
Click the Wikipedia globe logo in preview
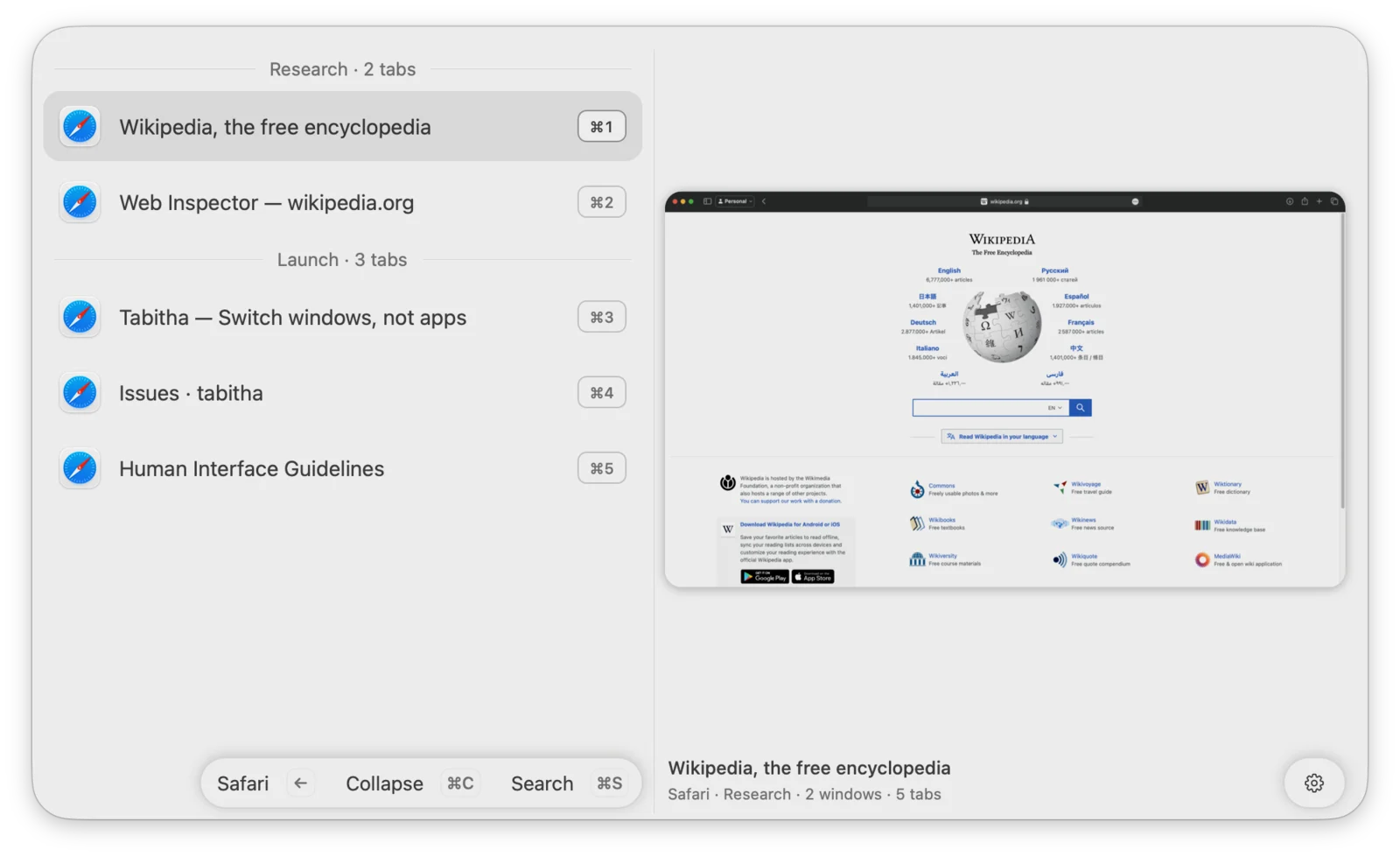(x=1002, y=327)
